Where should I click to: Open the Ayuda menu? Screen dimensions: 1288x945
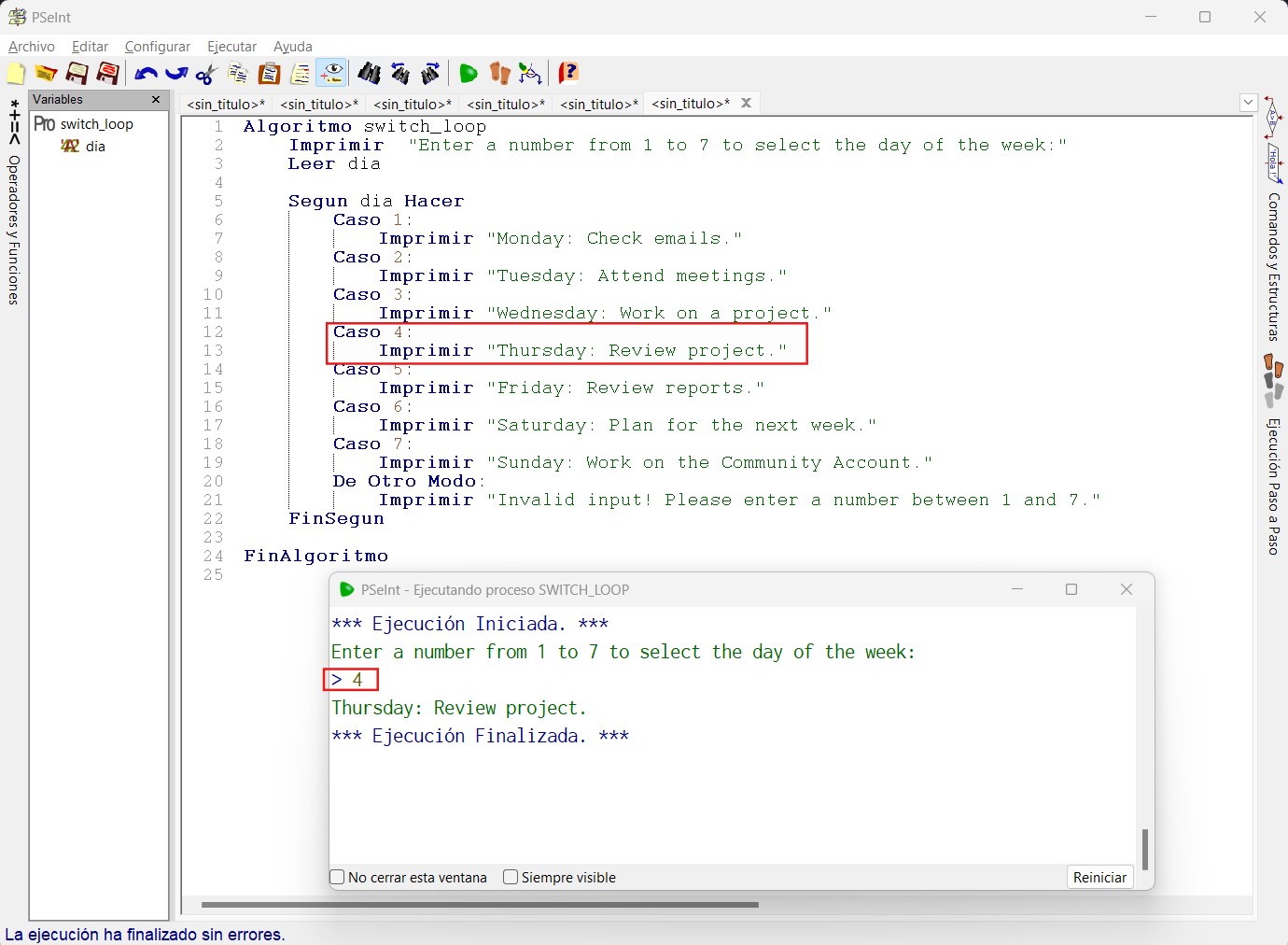293,47
